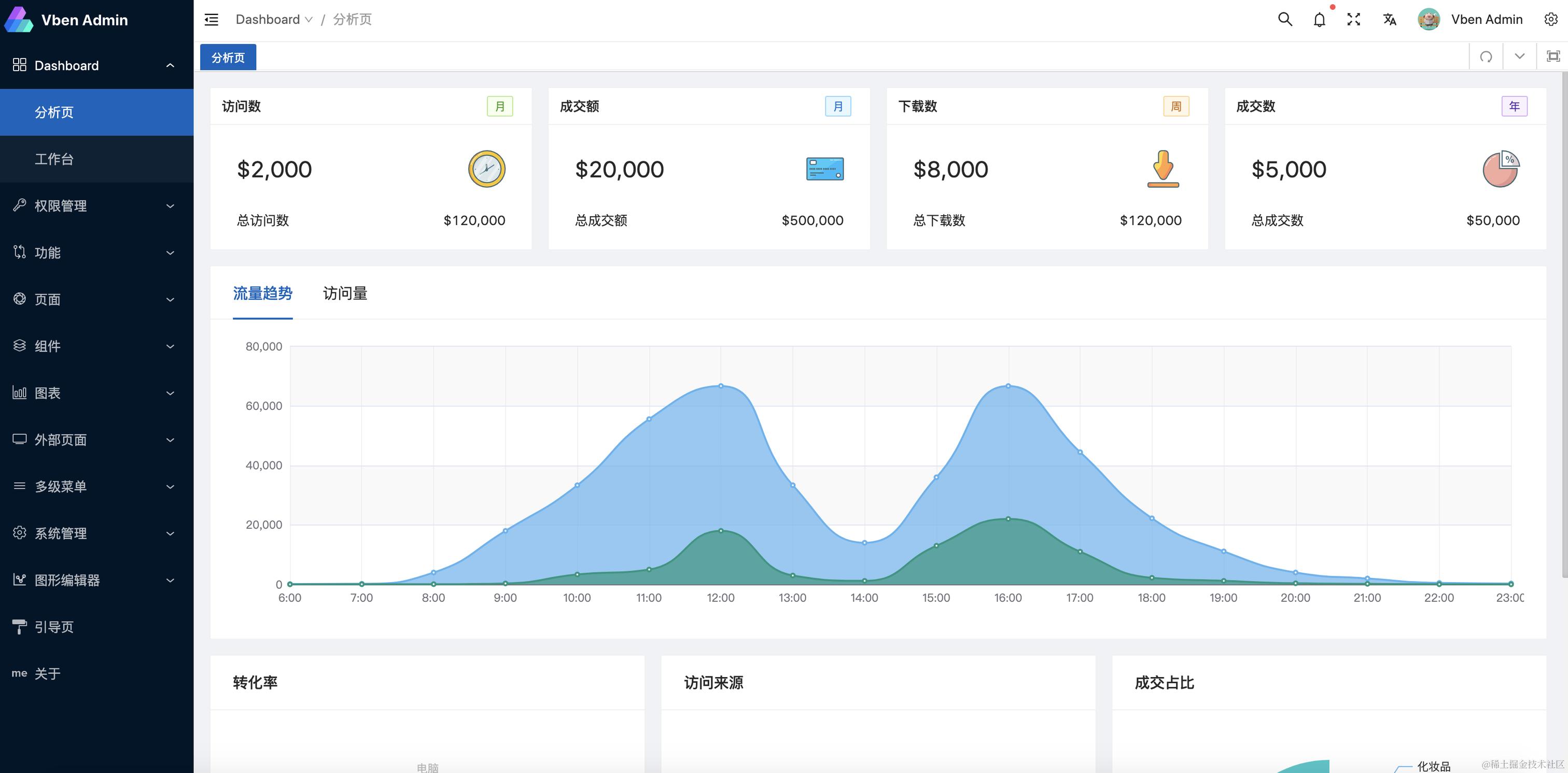This screenshot has height=773, width=1568.
Task: Maximize the content area
Action: (1553, 55)
